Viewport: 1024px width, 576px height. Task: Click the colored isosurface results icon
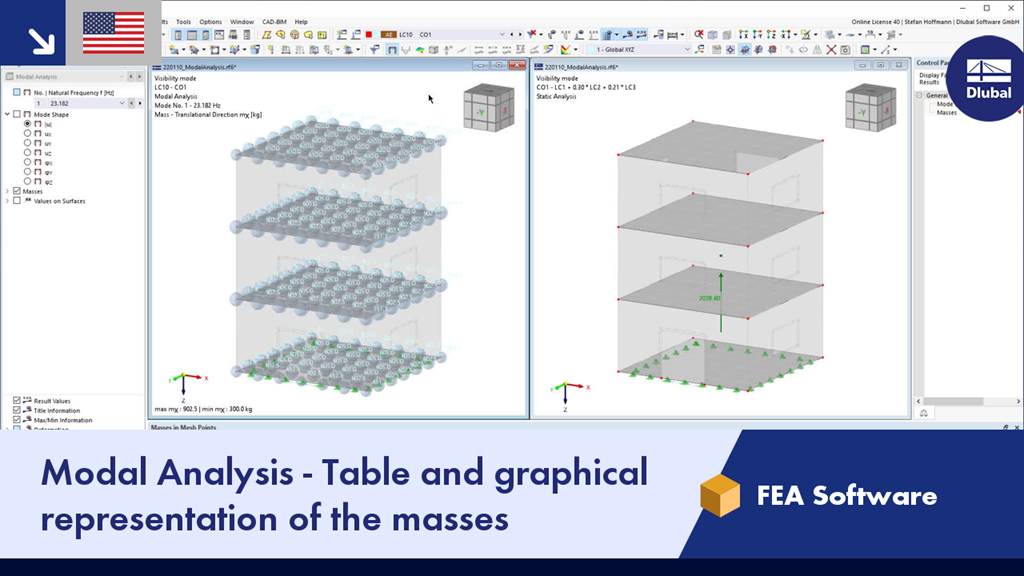[419, 50]
